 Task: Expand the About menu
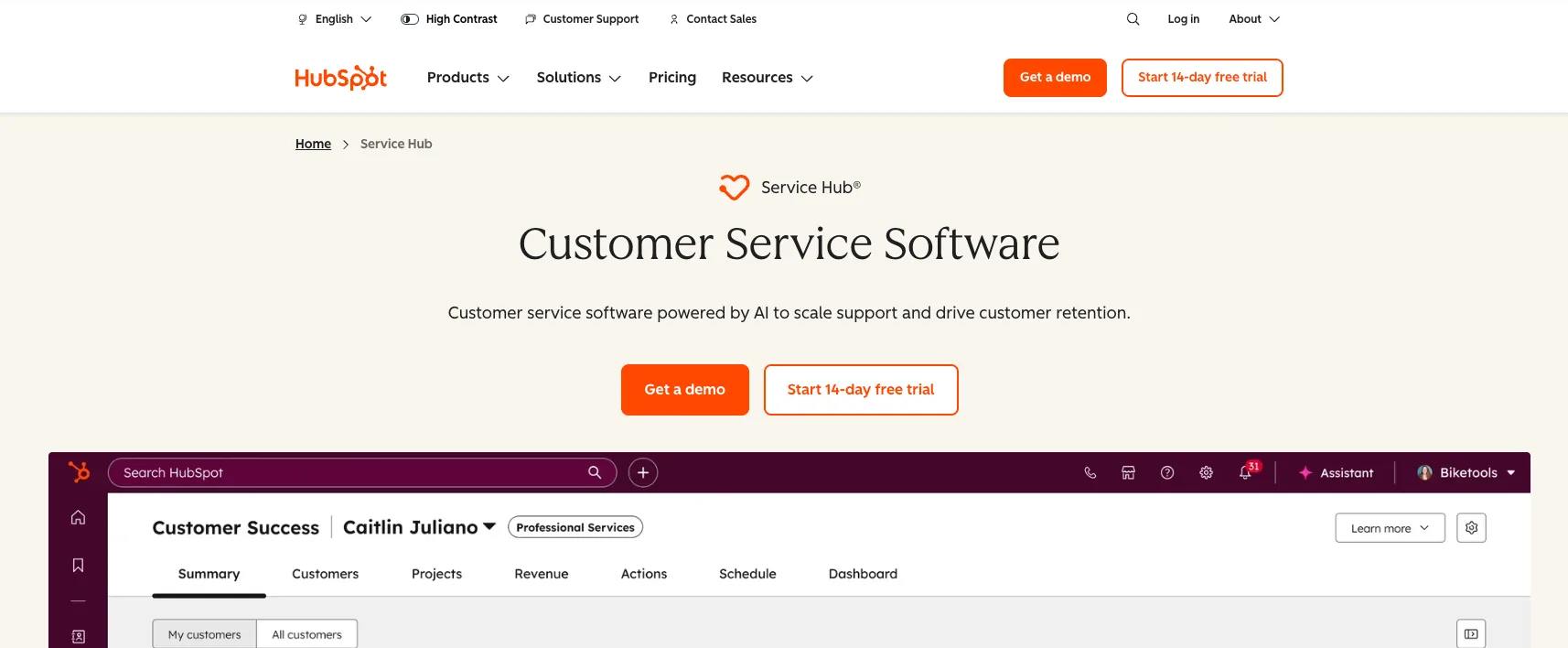click(1254, 19)
